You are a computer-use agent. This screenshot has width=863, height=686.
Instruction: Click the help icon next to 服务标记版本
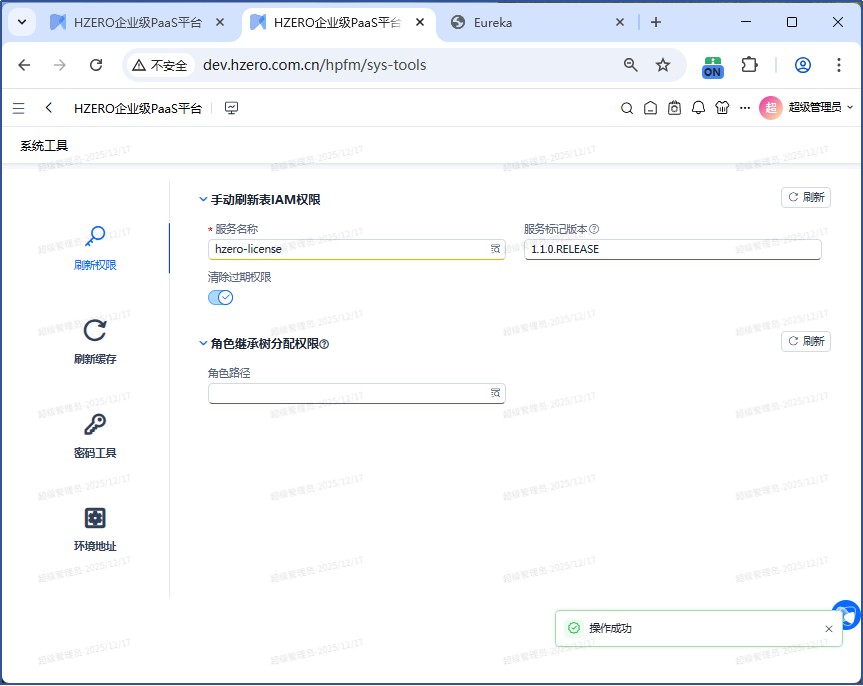594,229
